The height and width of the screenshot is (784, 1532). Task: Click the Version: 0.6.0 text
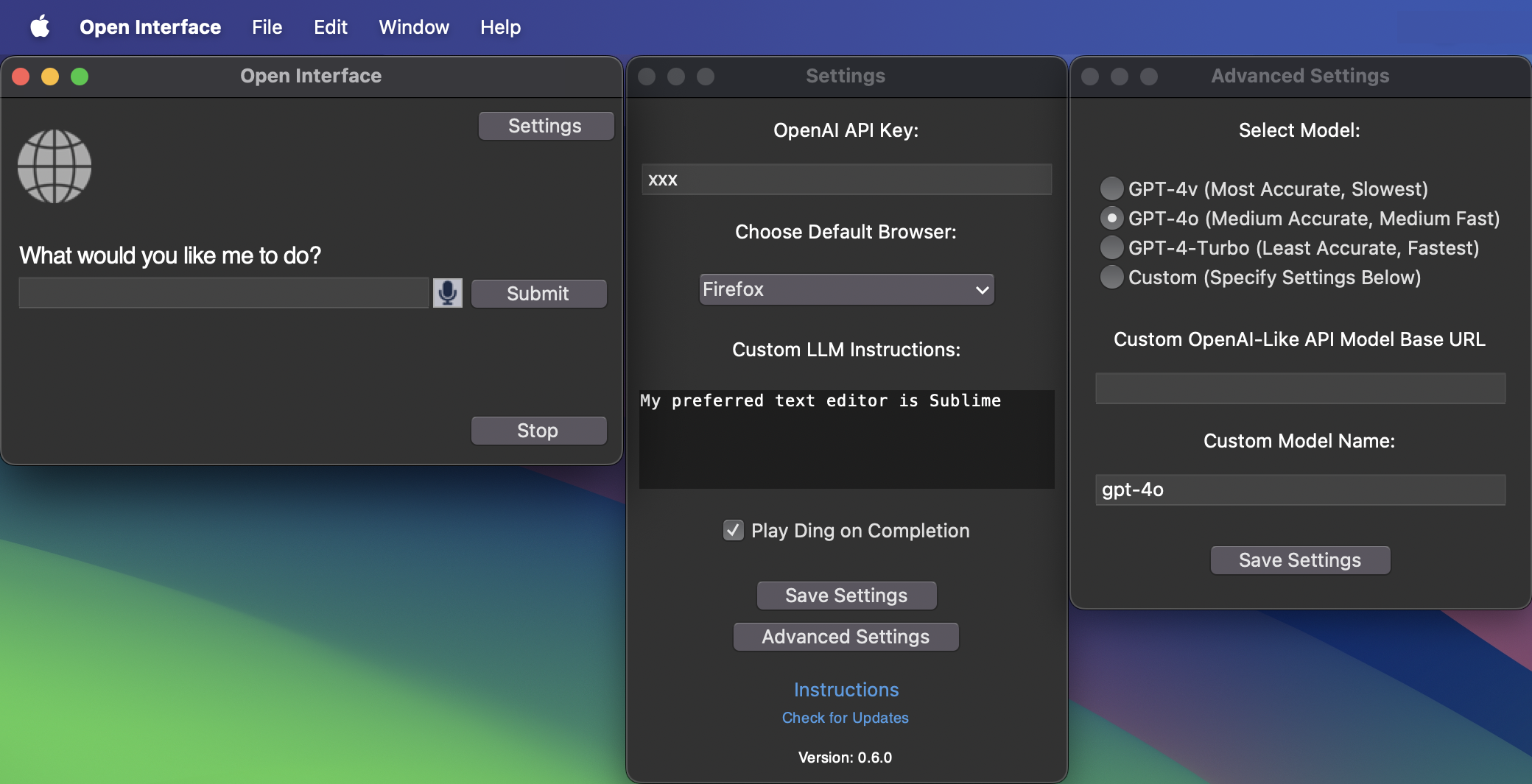845,757
